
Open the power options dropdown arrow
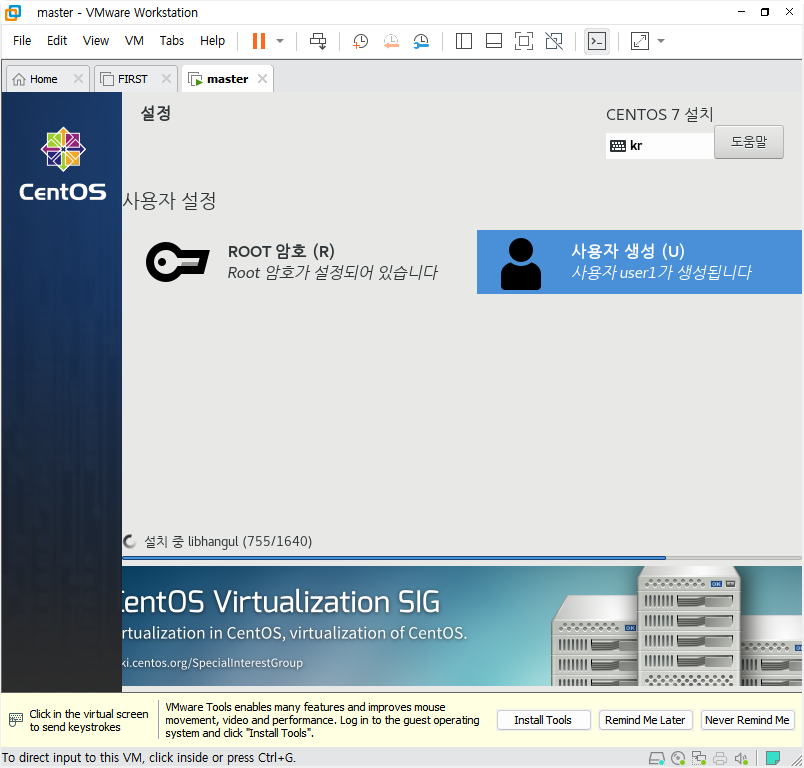(x=280, y=41)
